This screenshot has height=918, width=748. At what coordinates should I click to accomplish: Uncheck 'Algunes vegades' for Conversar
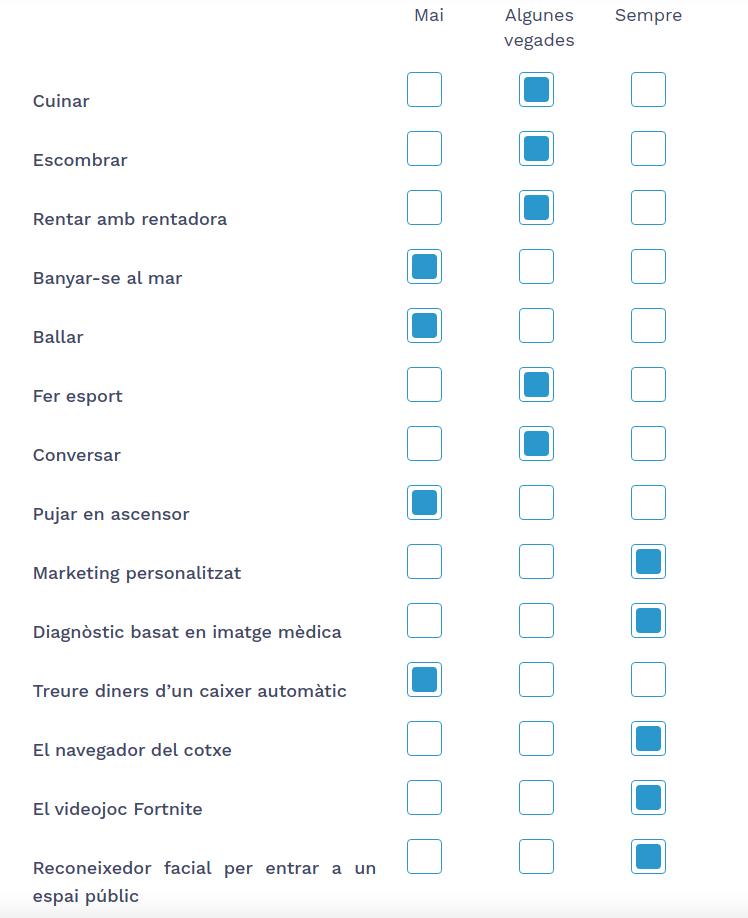tap(536, 444)
